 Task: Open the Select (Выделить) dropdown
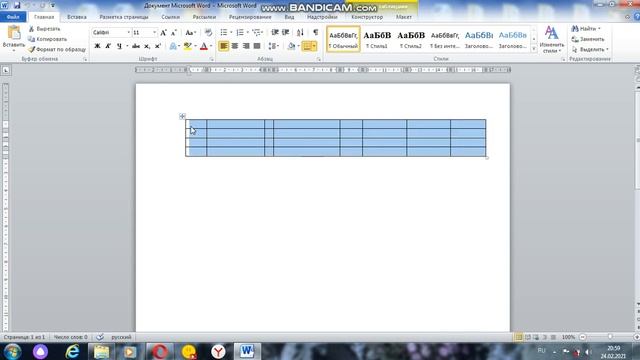coord(590,49)
